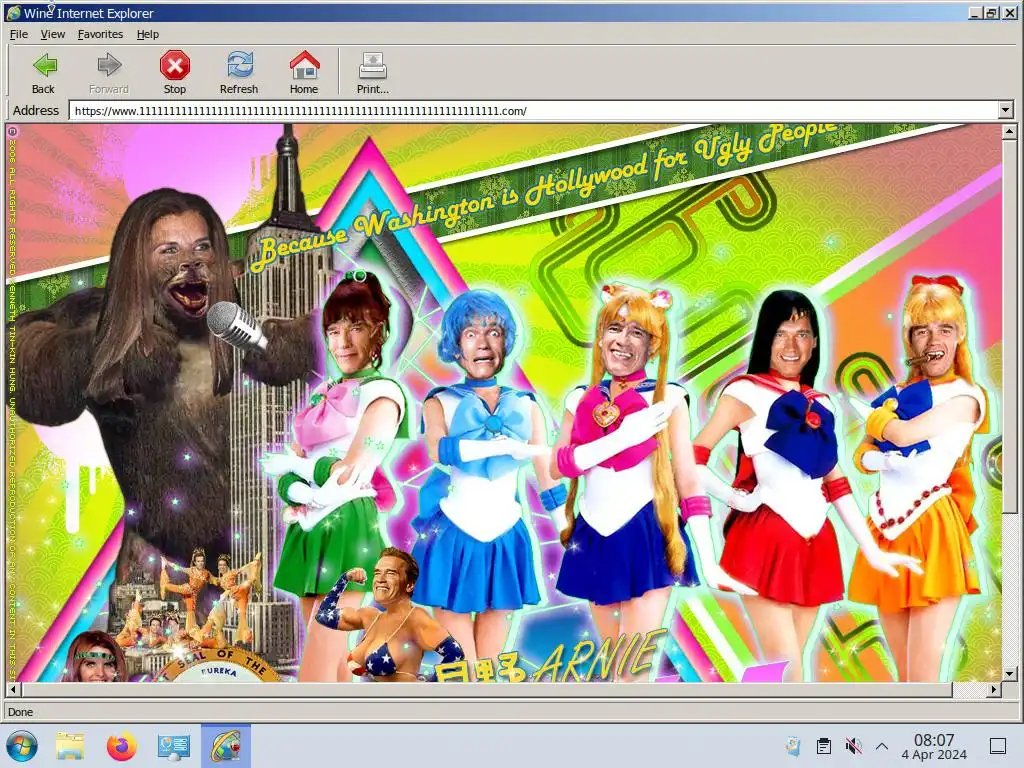Go to the Home page
The image size is (1024, 768).
(304, 72)
